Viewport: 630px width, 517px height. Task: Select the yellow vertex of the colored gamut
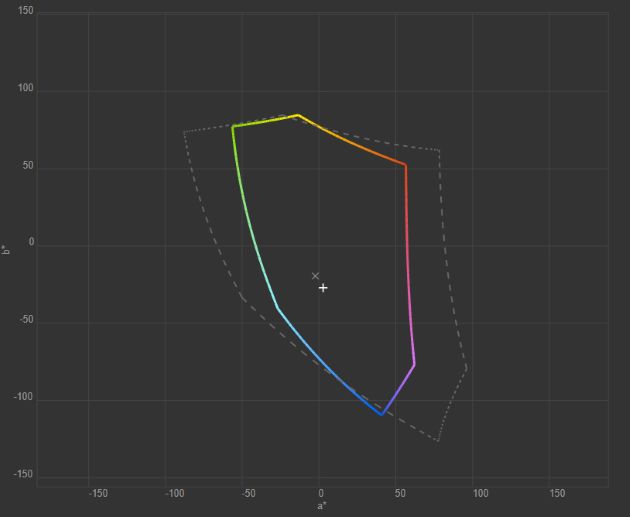pos(298,115)
